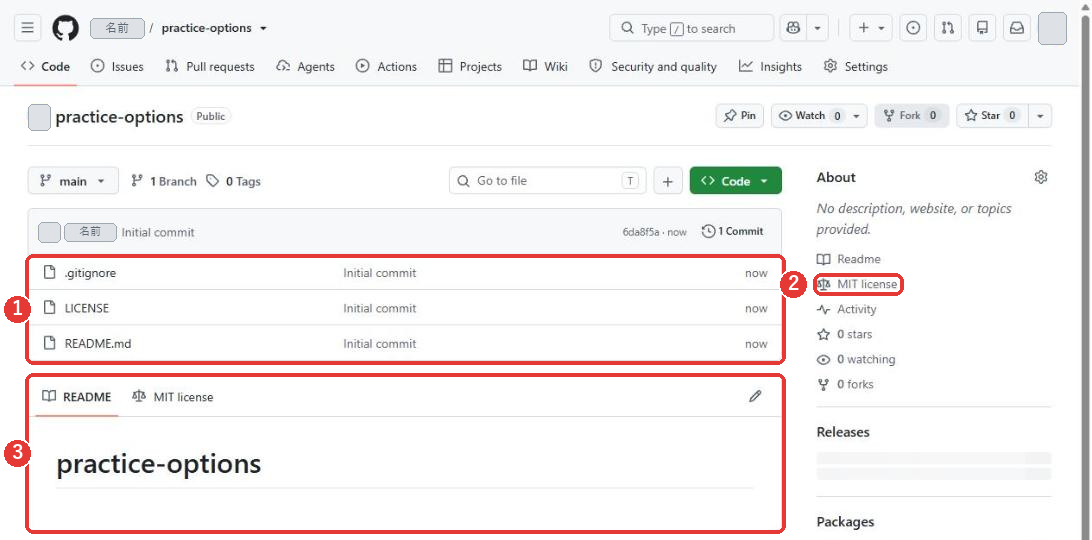Open the notifications inbox icon
This screenshot has width=1092, height=540.
coord(1017,29)
